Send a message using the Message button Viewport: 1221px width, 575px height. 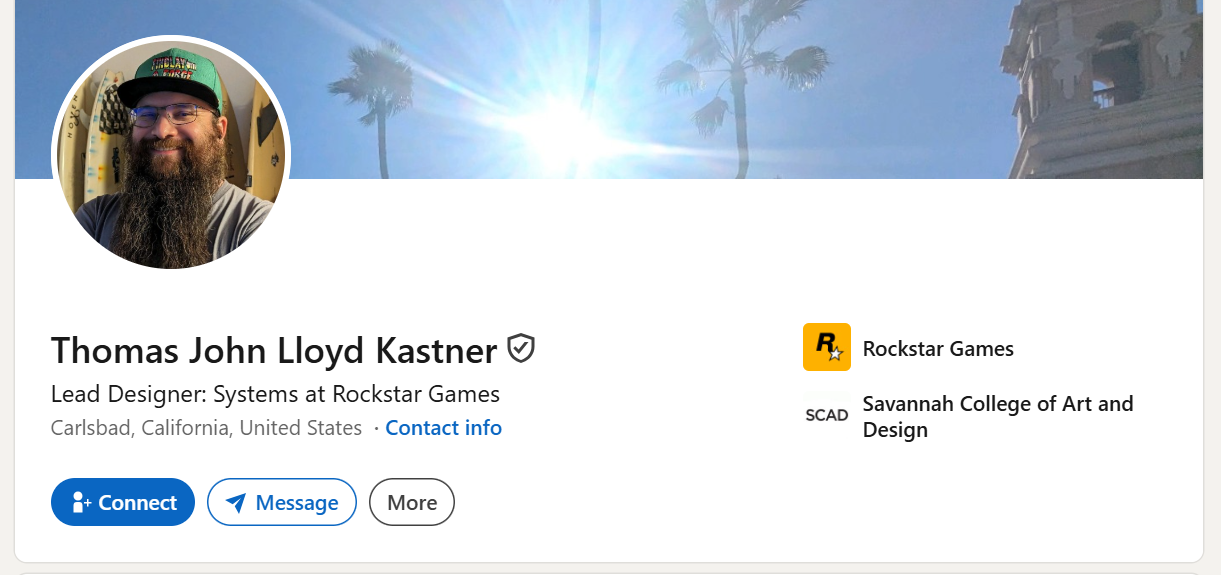(x=282, y=502)
